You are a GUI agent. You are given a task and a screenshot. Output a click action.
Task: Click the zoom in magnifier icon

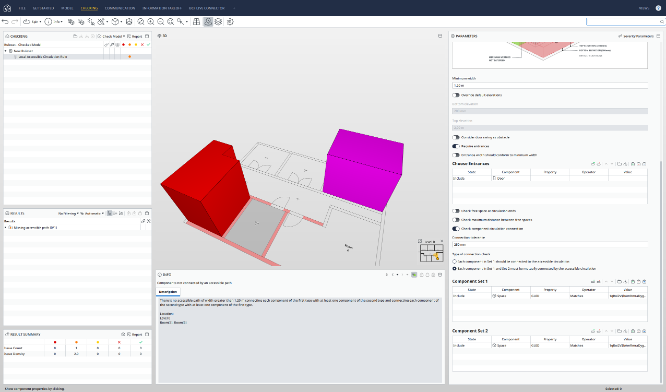coord(151,22)
